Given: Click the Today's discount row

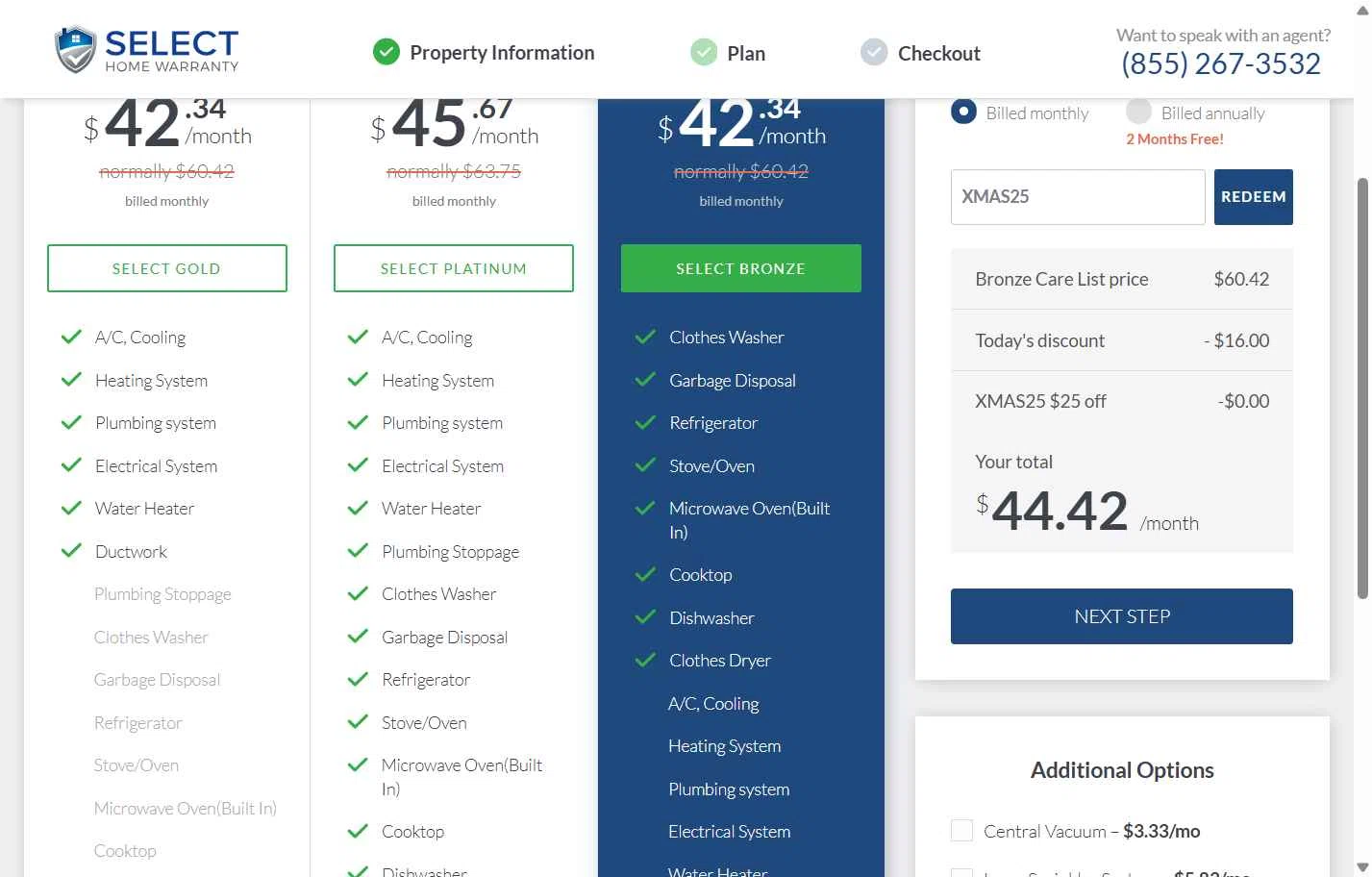Looking at the screenshot, I should (x=1122, y=340).
